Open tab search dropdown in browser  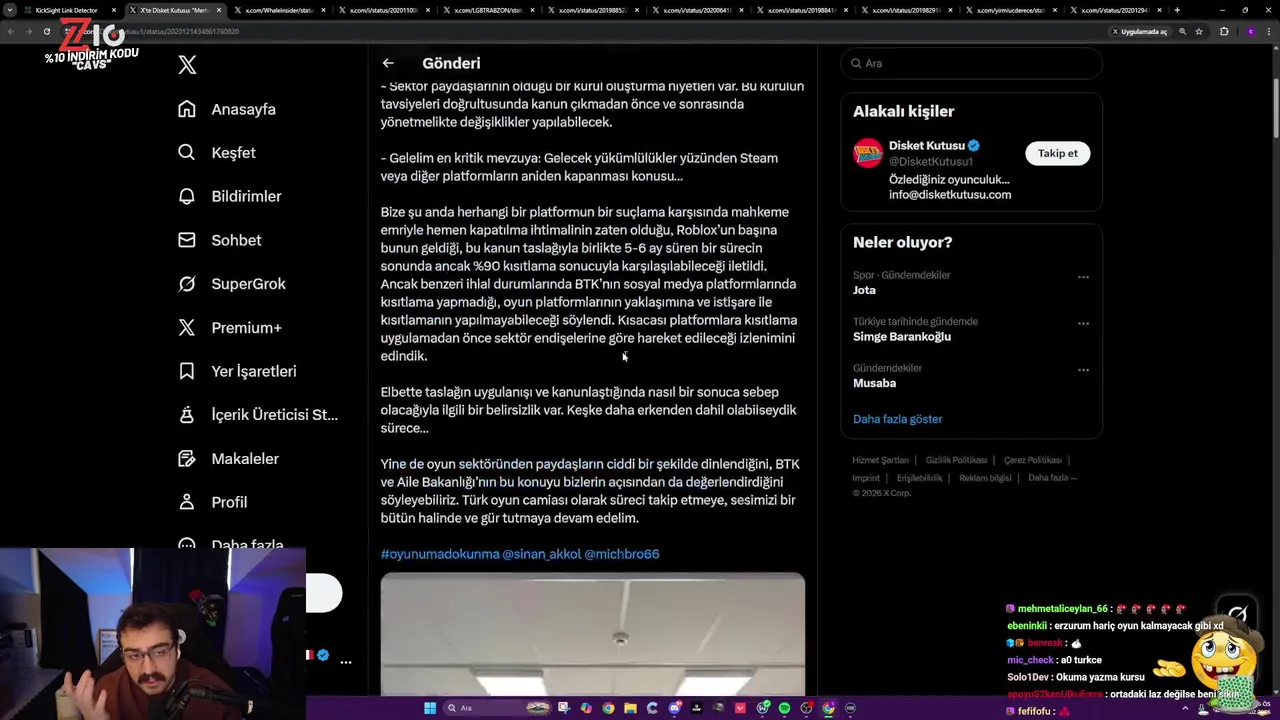pyautogui.click(x=11, y=10)
